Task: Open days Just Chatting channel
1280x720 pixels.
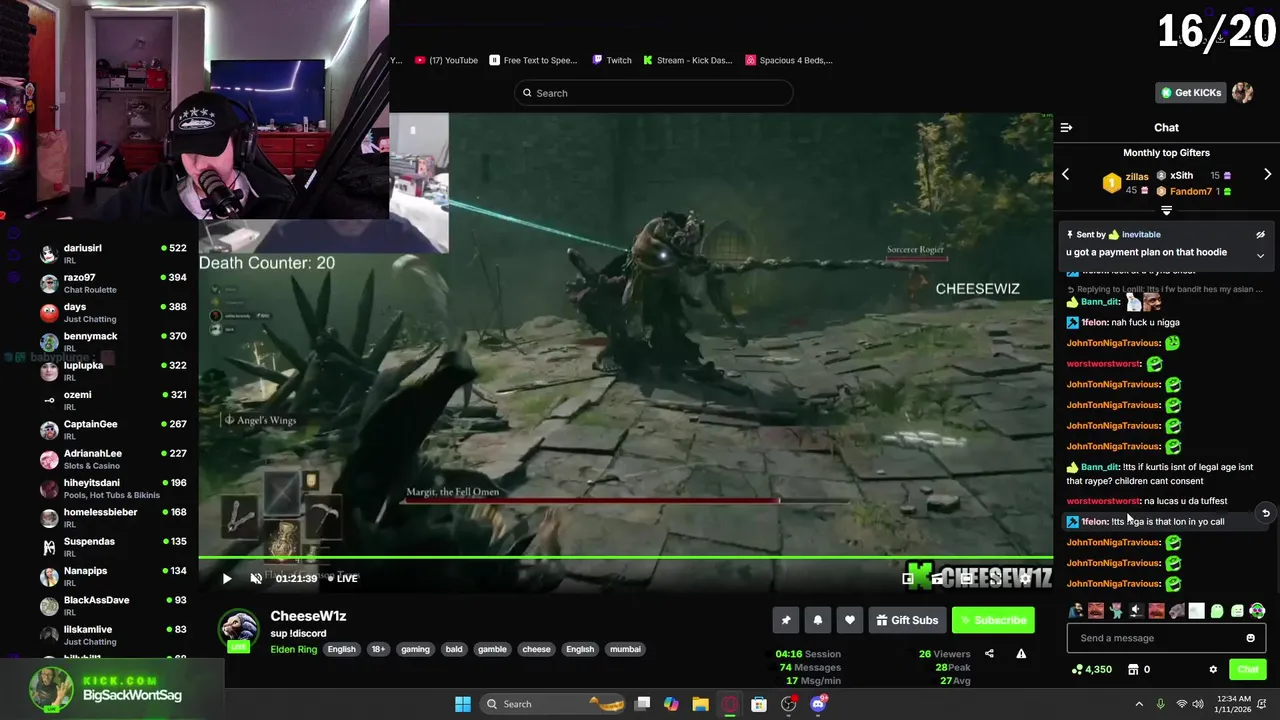Action: 113,312
